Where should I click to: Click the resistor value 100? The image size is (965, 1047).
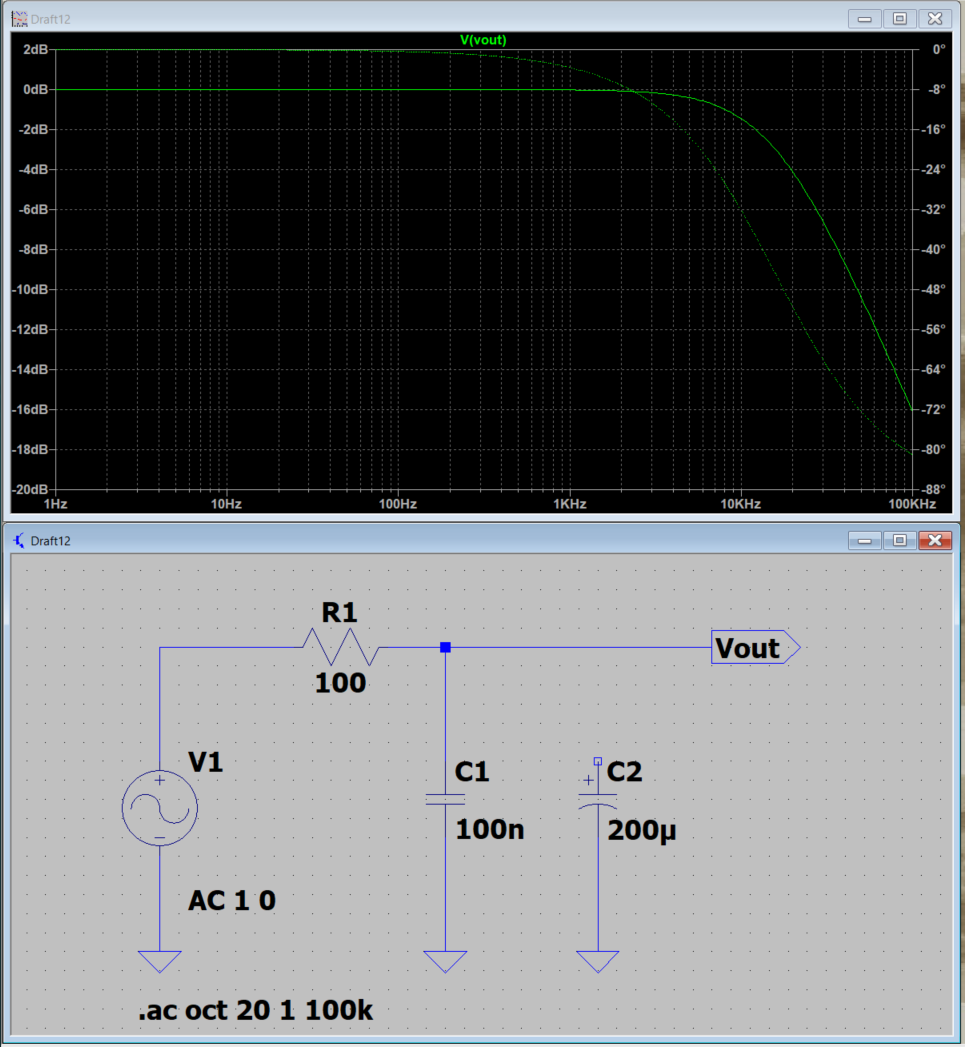pyautogui.click(x=341, y=683)
